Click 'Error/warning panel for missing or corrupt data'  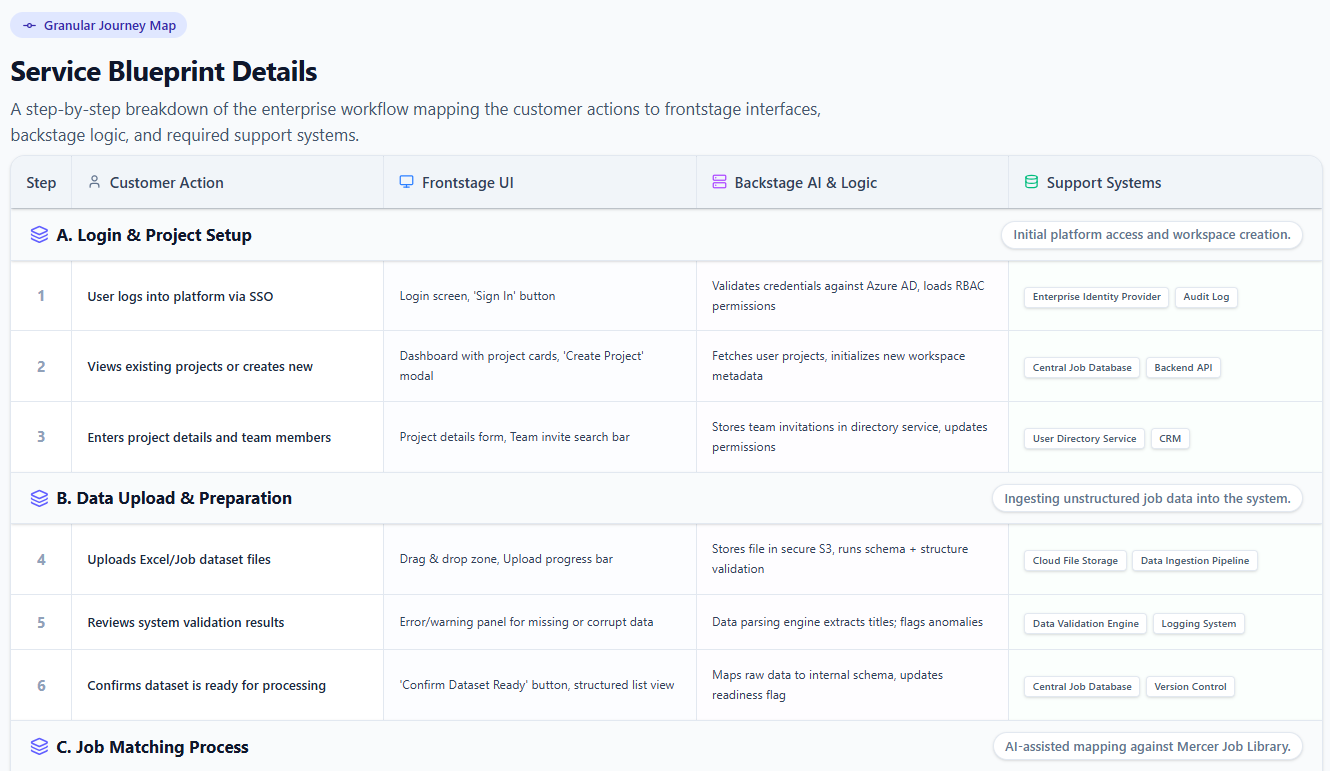527,622
